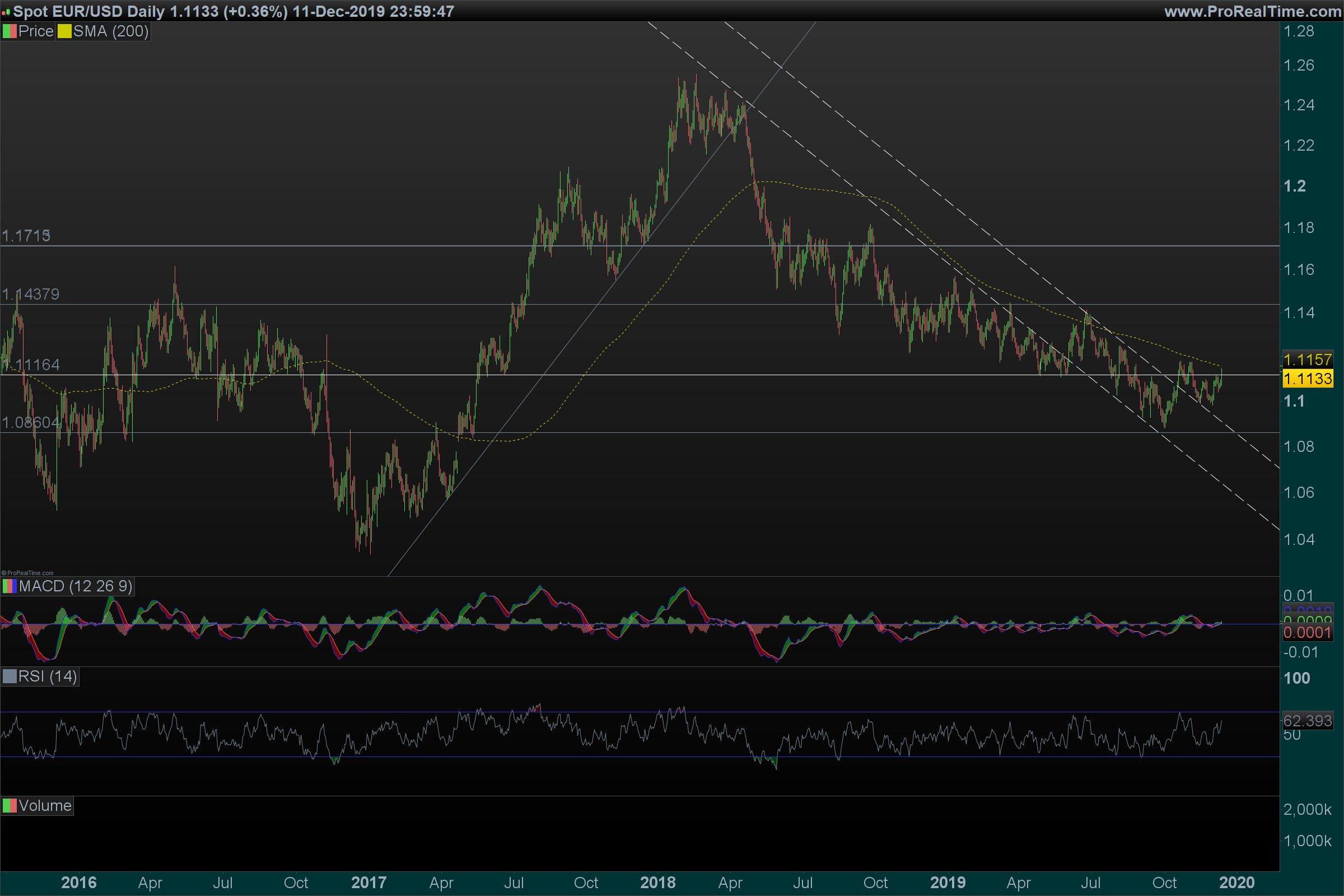The image size is (1344, 896).
Task: Click the green-red Volume legend icon
Action: click(10, 806)
